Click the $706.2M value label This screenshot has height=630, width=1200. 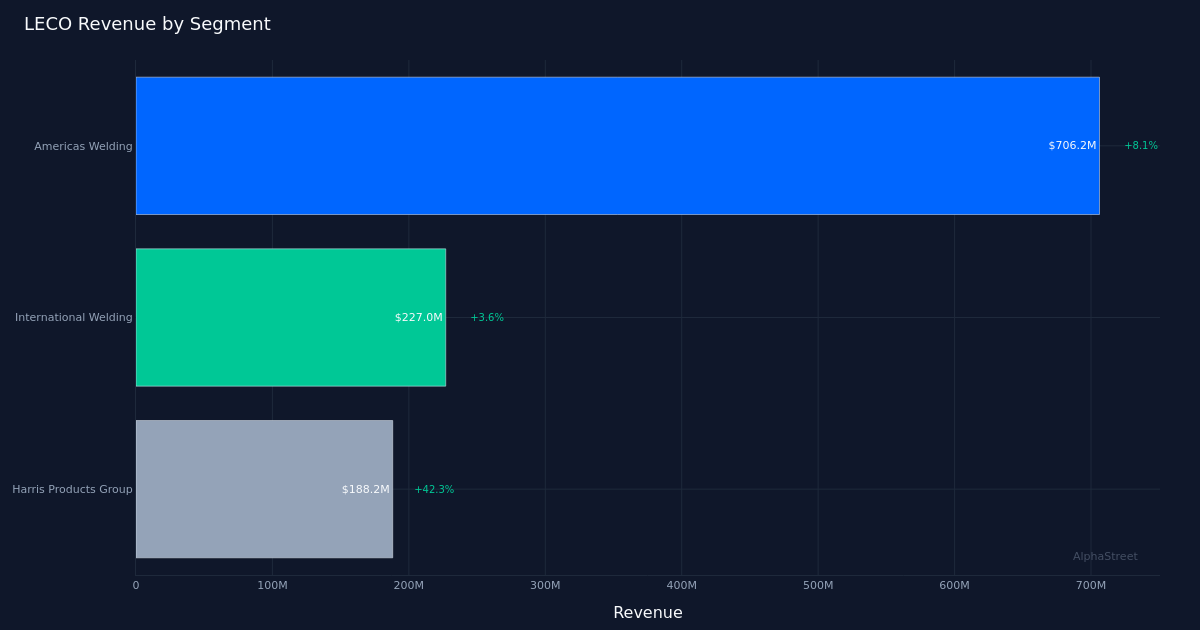(x=1072, y=146)
